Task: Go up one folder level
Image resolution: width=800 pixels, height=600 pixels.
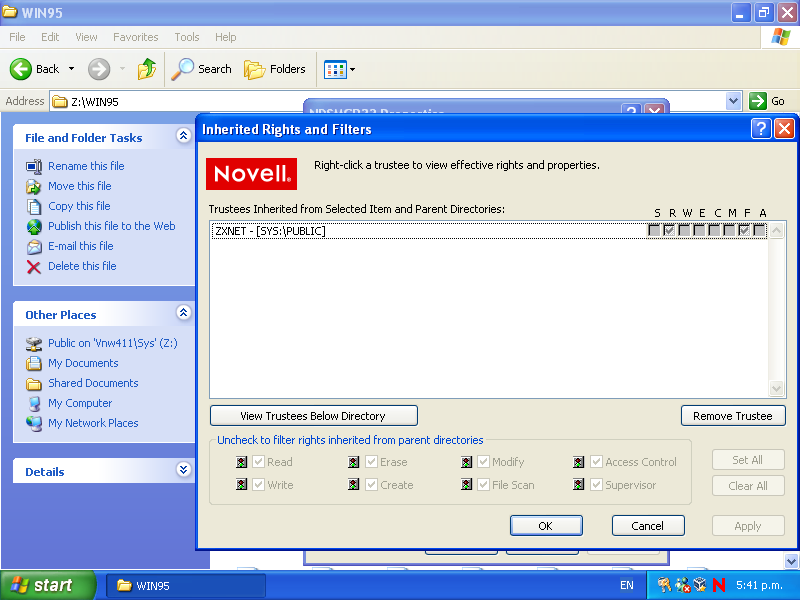Action: pos(146,69)
